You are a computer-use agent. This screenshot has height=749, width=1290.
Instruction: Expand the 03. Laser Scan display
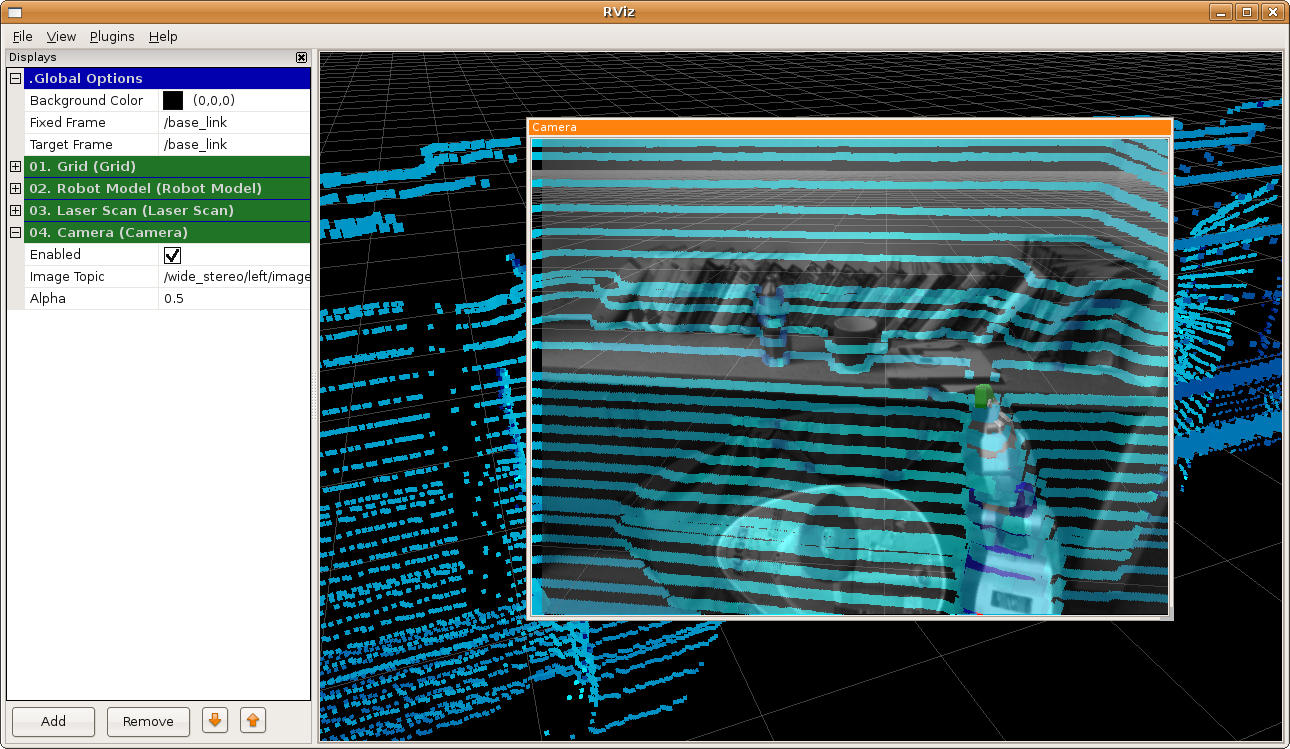(x=15, y=211)
